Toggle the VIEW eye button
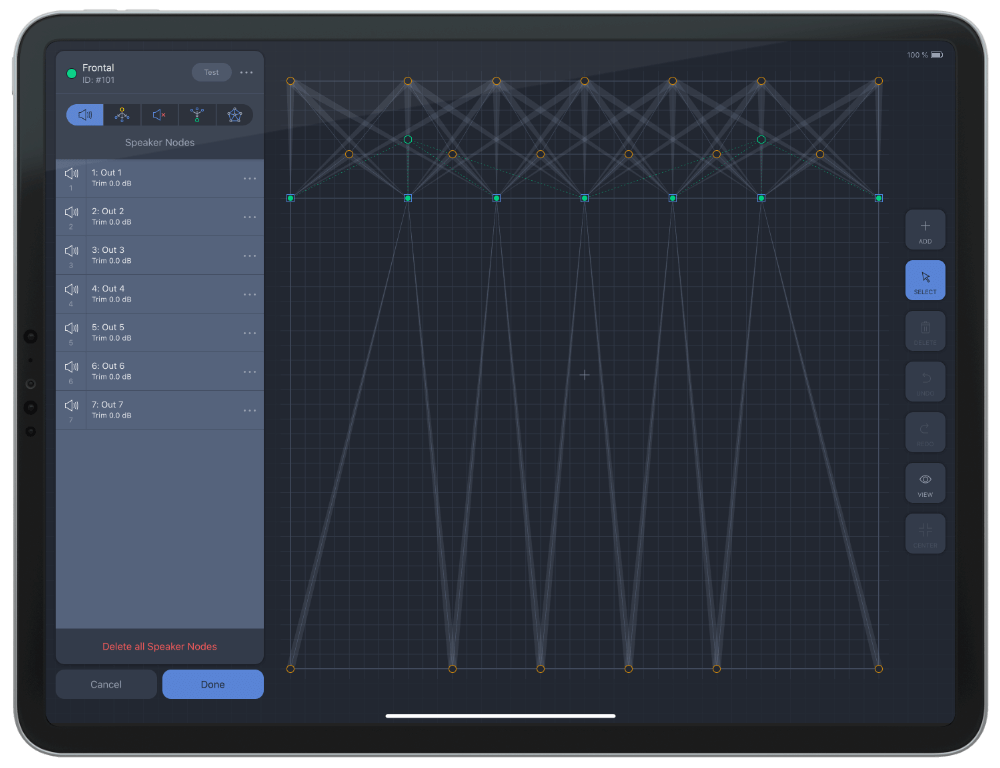The width and height of the screenshot is (1000, 768). tap(925, 483)
